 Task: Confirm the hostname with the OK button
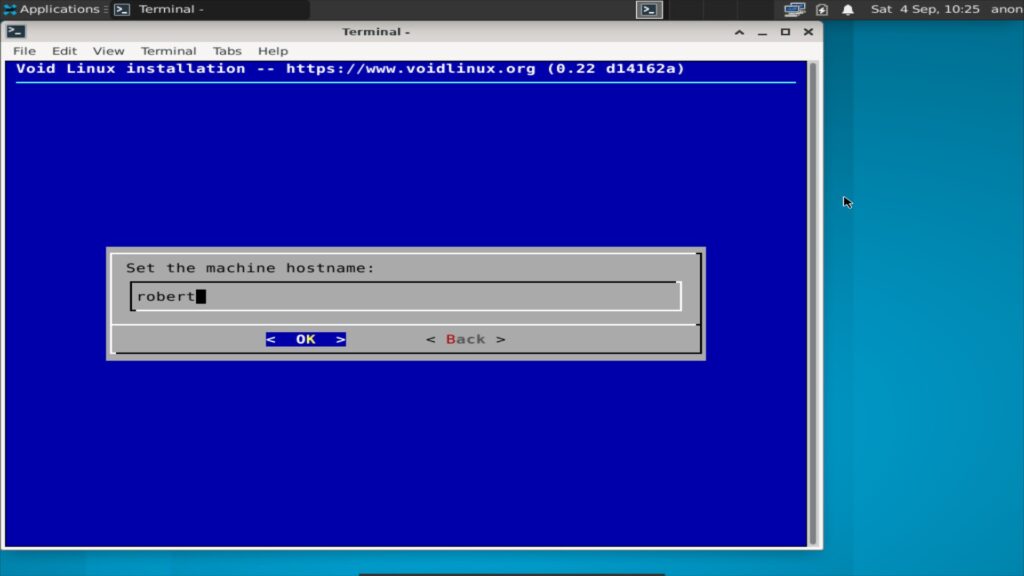pyautogui.click(x=306, y=339)
